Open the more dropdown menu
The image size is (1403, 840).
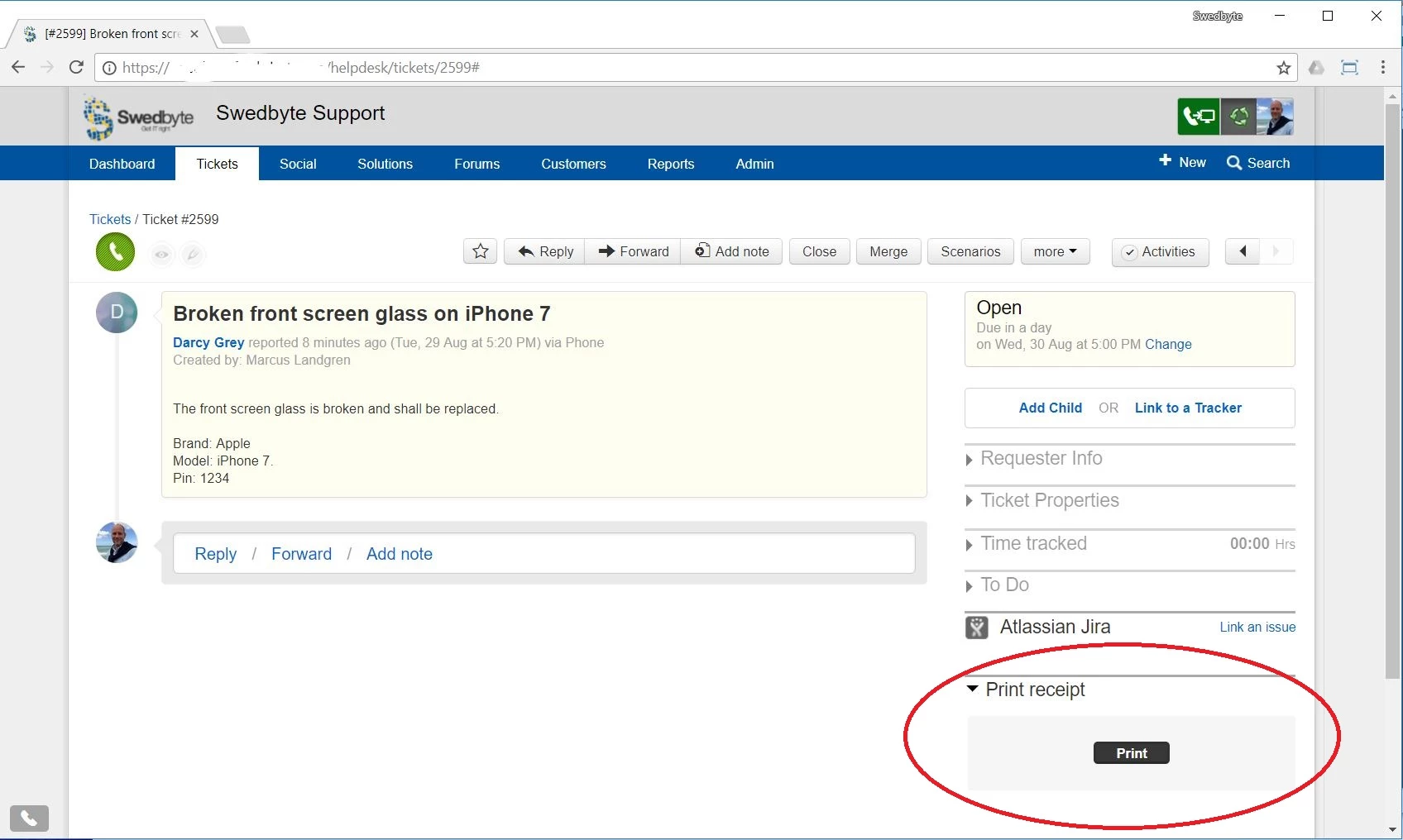tap(1056, 251)
